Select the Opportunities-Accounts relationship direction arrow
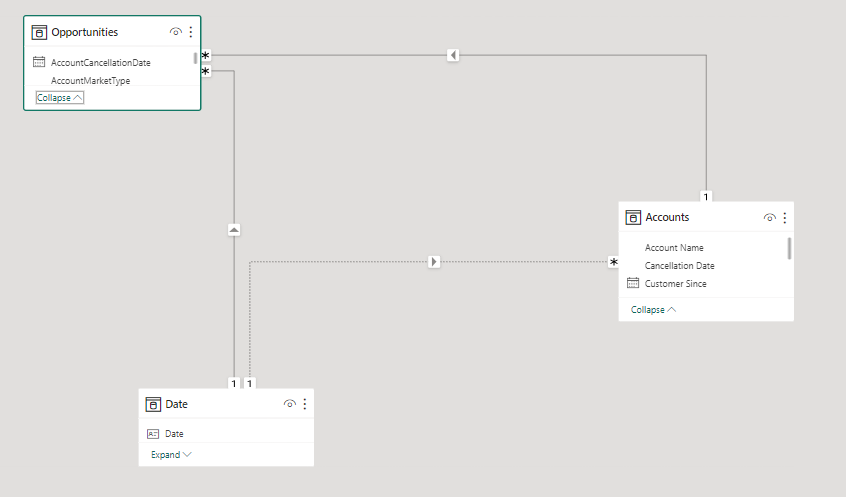The image size is (846, 497). pyautogui.click(x=453, y=55)
